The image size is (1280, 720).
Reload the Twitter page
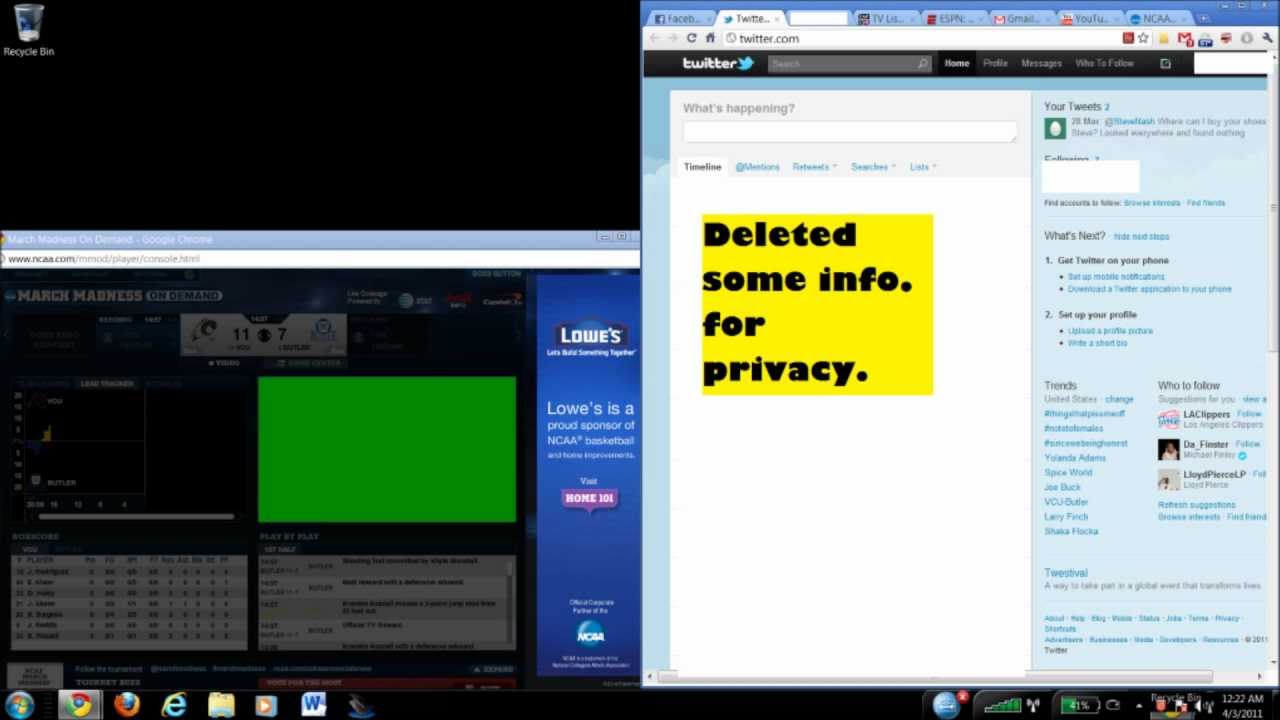click(691, 38)
